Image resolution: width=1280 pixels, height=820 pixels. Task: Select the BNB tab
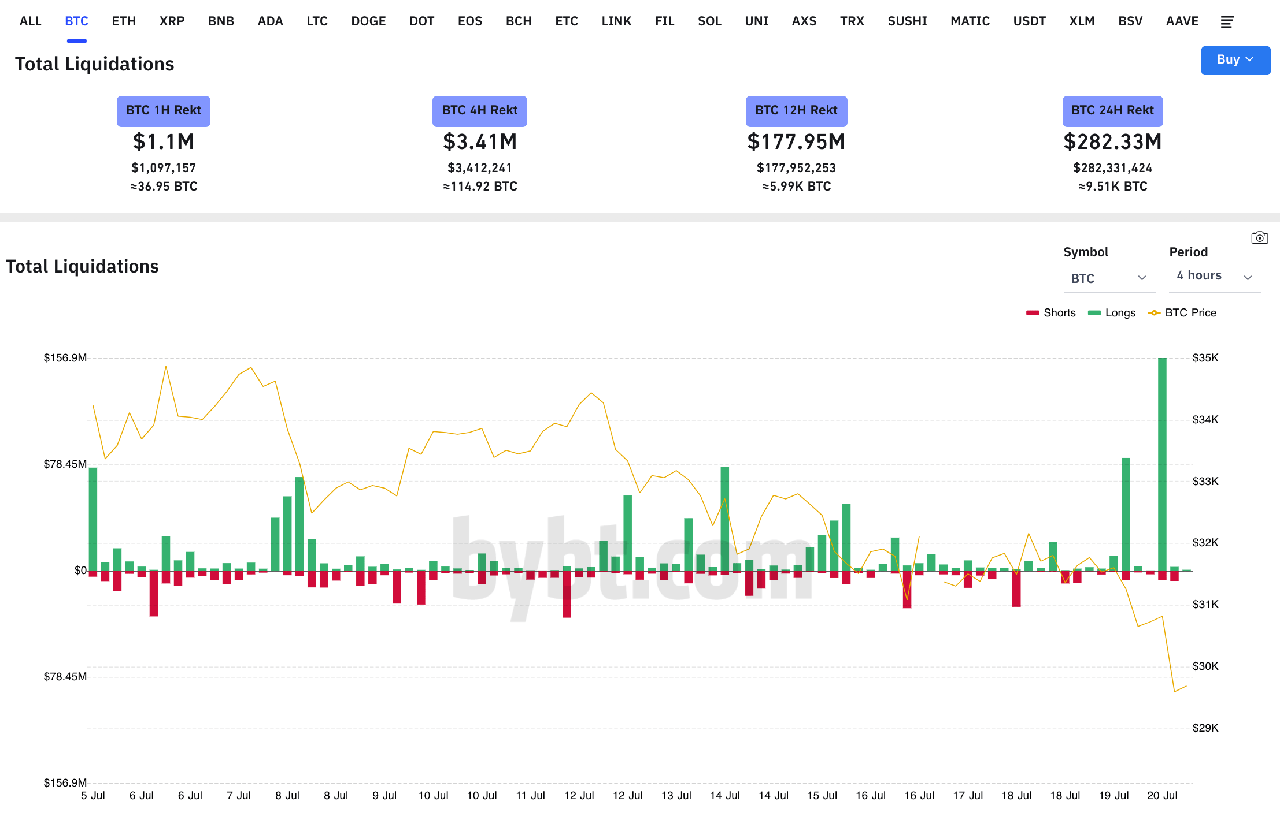(x=221, y=21)
